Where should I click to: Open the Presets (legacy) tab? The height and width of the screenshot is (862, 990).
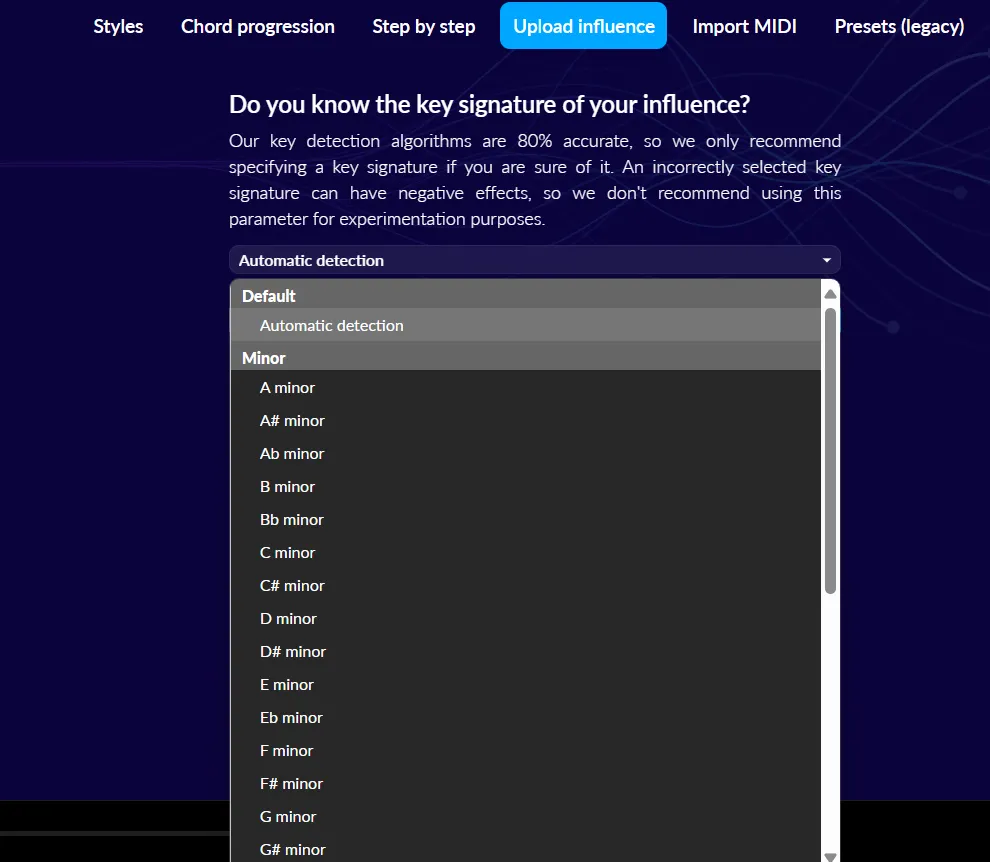(898, 27)
